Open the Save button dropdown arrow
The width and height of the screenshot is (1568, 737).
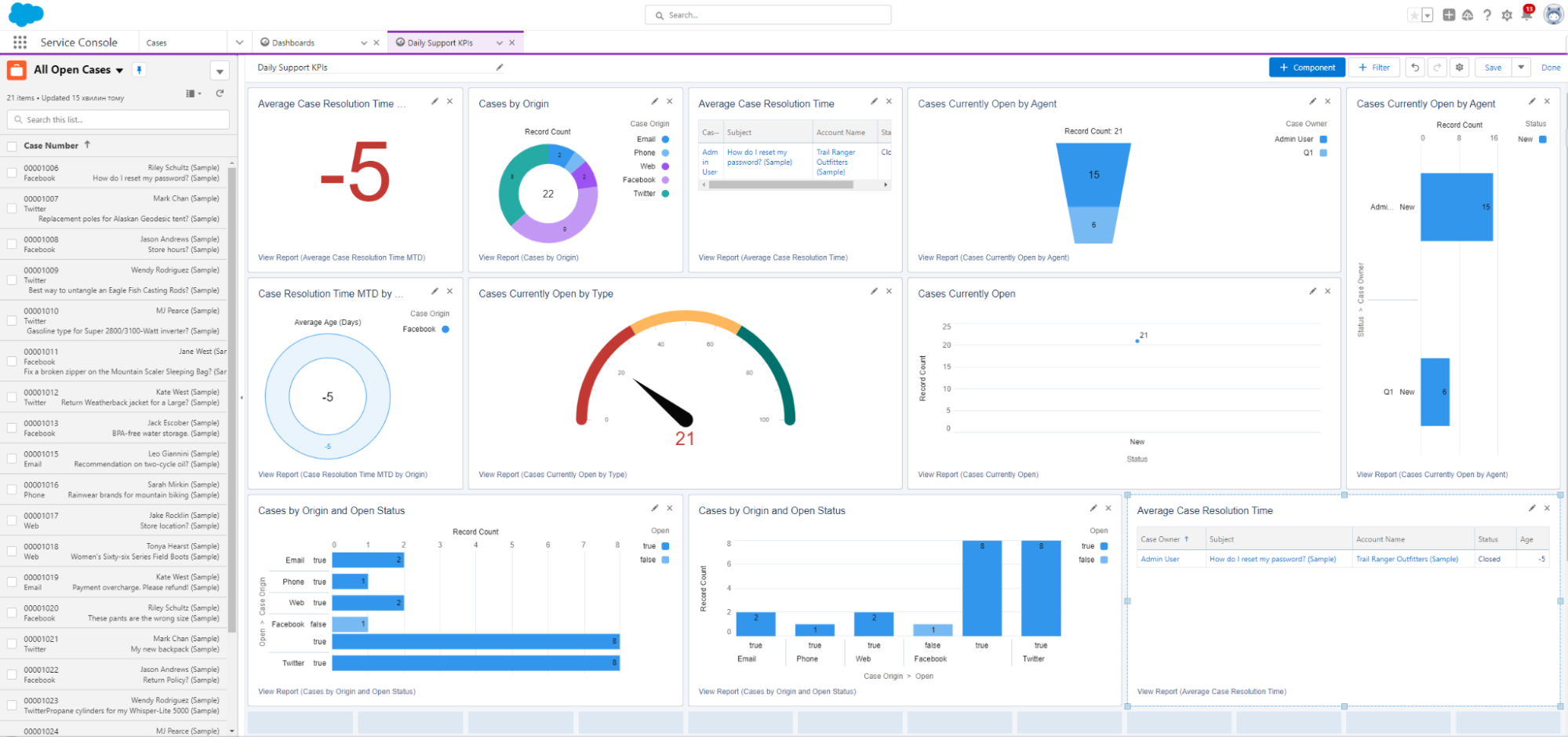(1520, 67)
